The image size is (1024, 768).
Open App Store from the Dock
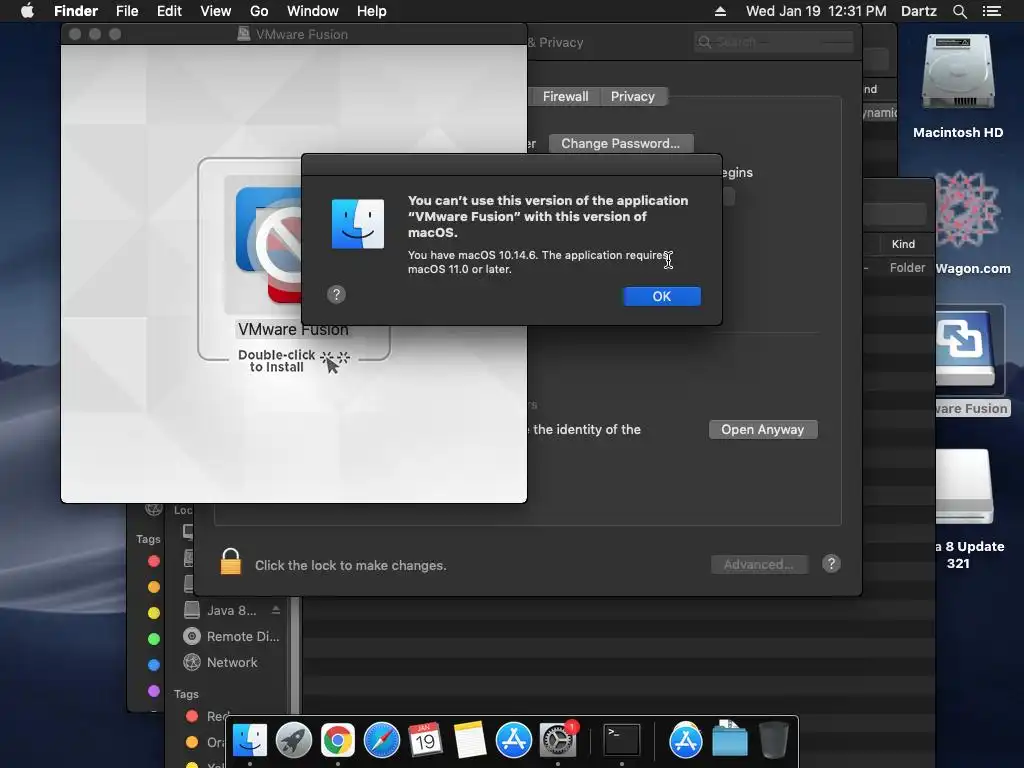click(514, 741)
